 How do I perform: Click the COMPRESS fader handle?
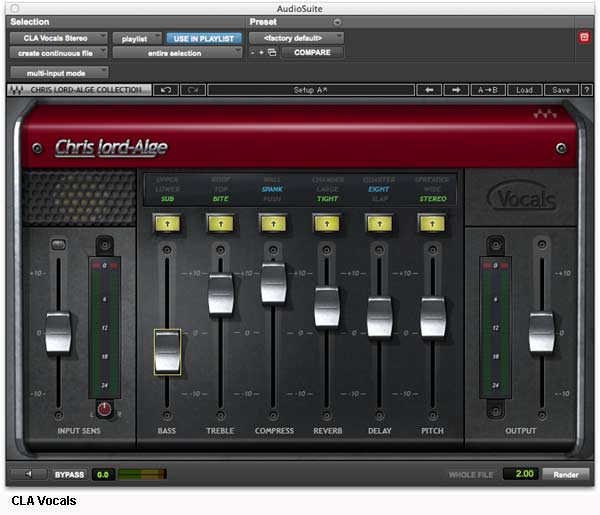[273, 283]
